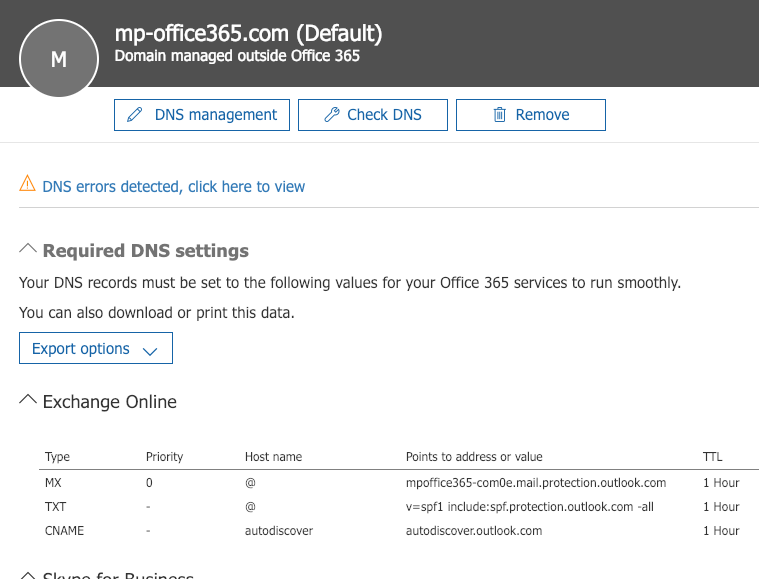Image resolution: width=759 pixels, height=579 pixels.
Task: Run Check DNS
Action: coord(373,115)
